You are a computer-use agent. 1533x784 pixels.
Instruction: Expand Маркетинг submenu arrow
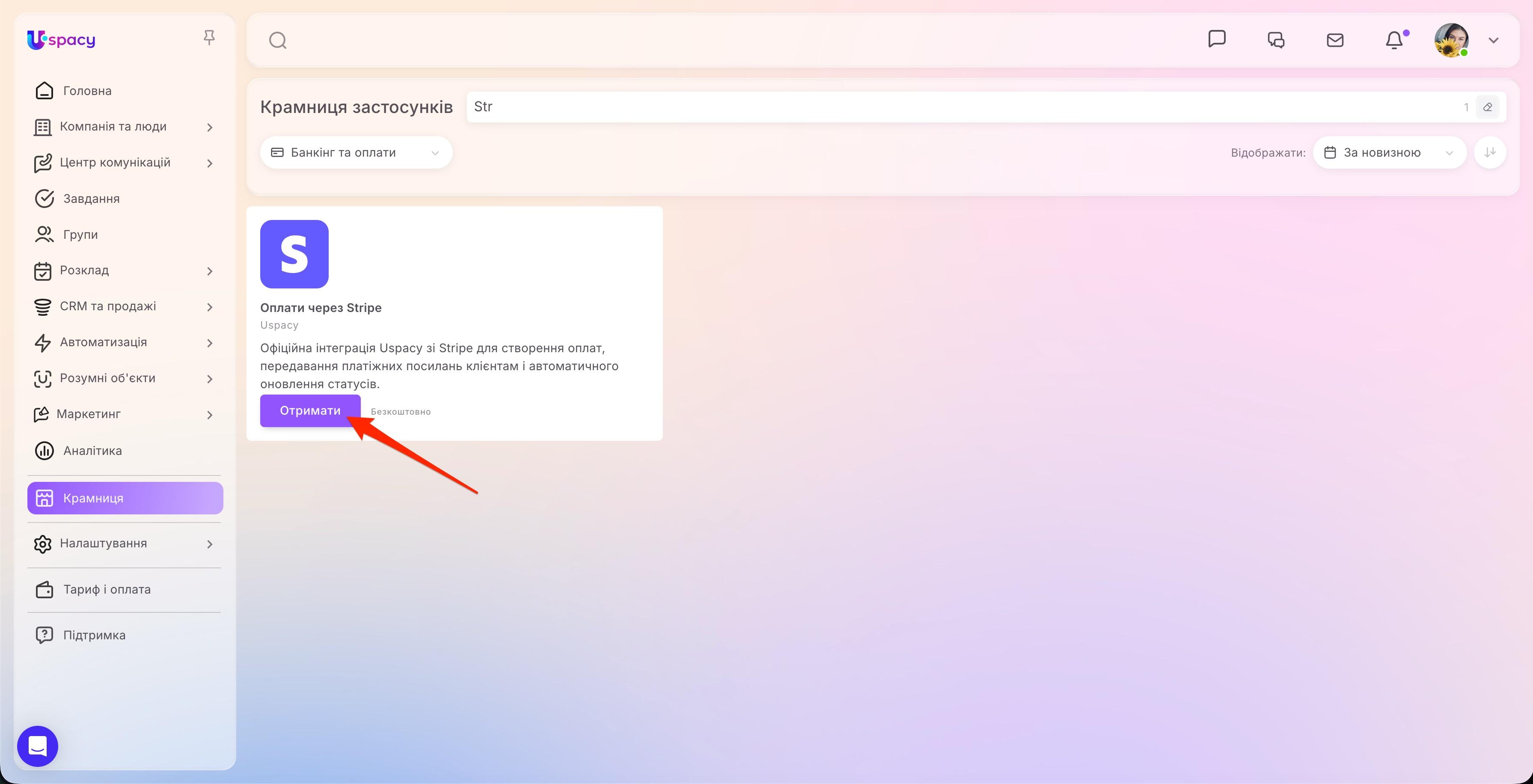[209, 415]
